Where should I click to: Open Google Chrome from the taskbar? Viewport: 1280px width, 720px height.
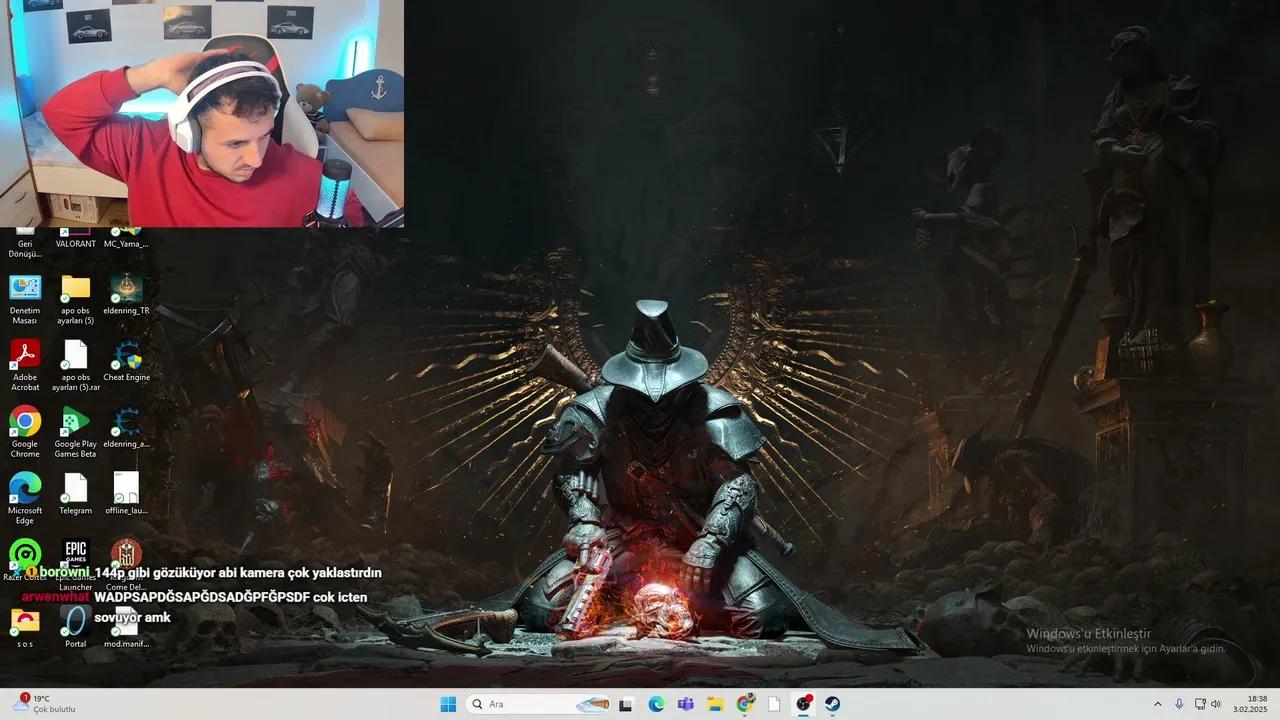click(x=745, y=704)
